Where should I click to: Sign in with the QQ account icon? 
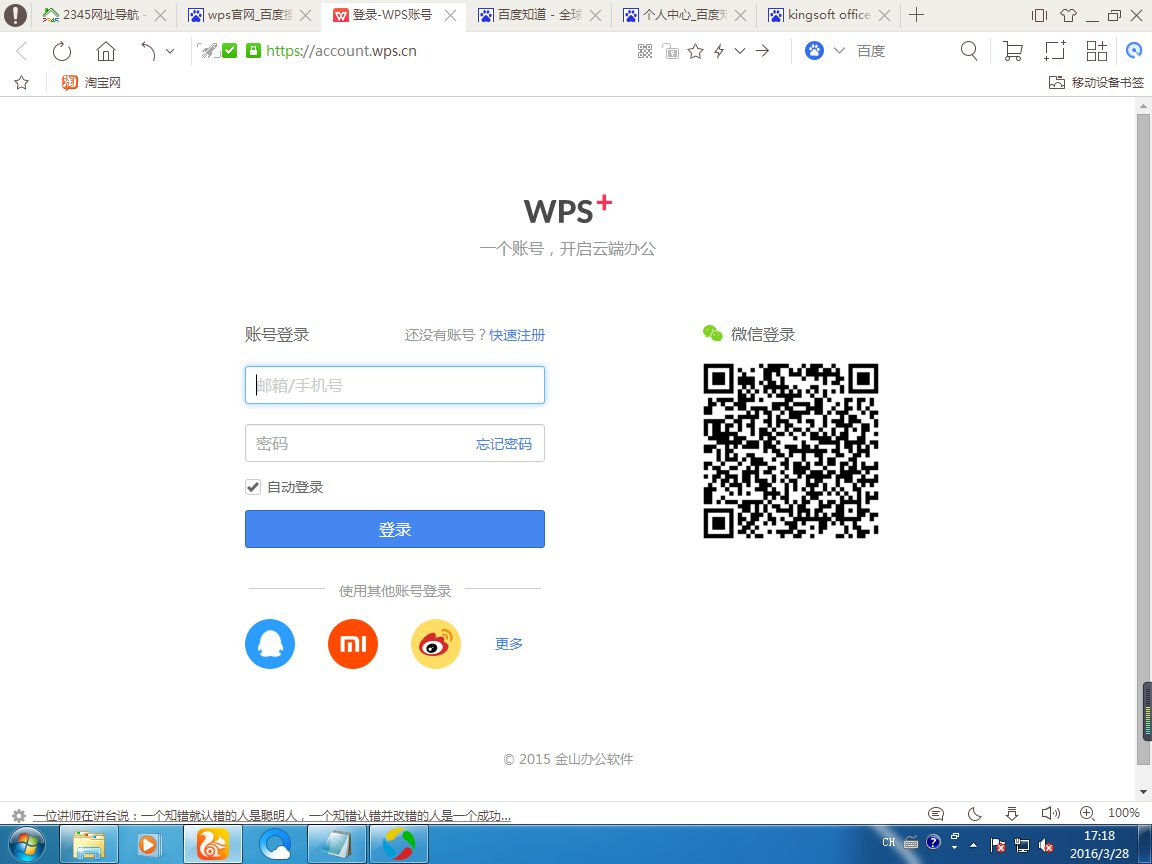[269, 643]
